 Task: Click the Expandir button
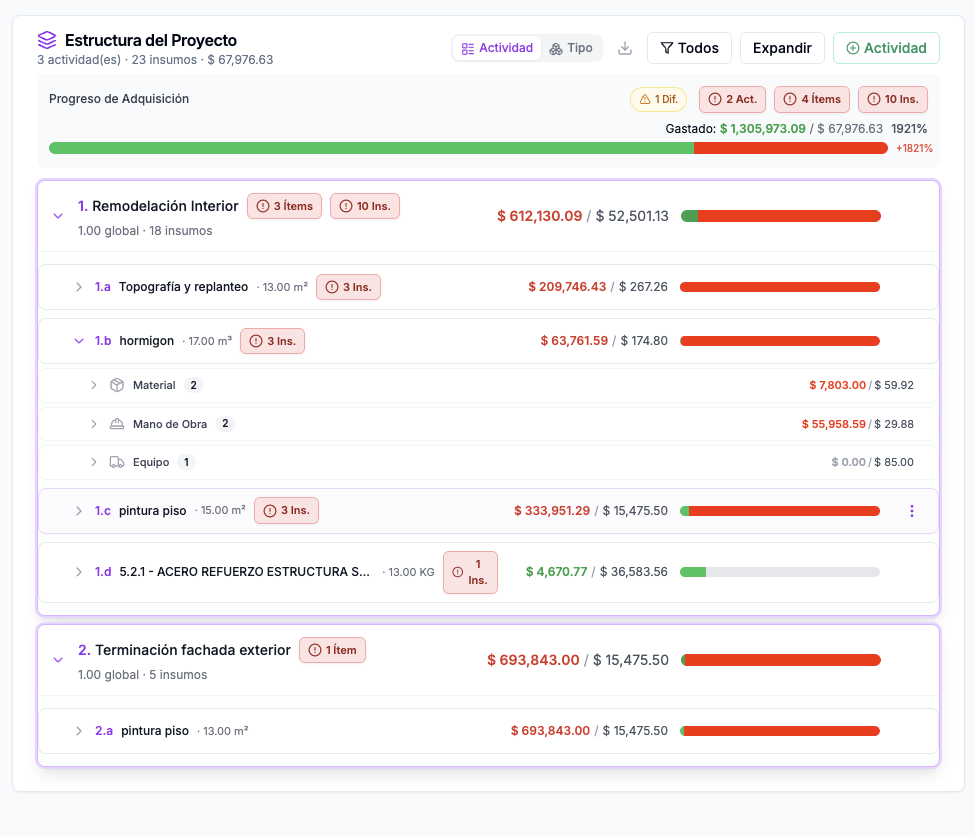(x=782, y=47)
